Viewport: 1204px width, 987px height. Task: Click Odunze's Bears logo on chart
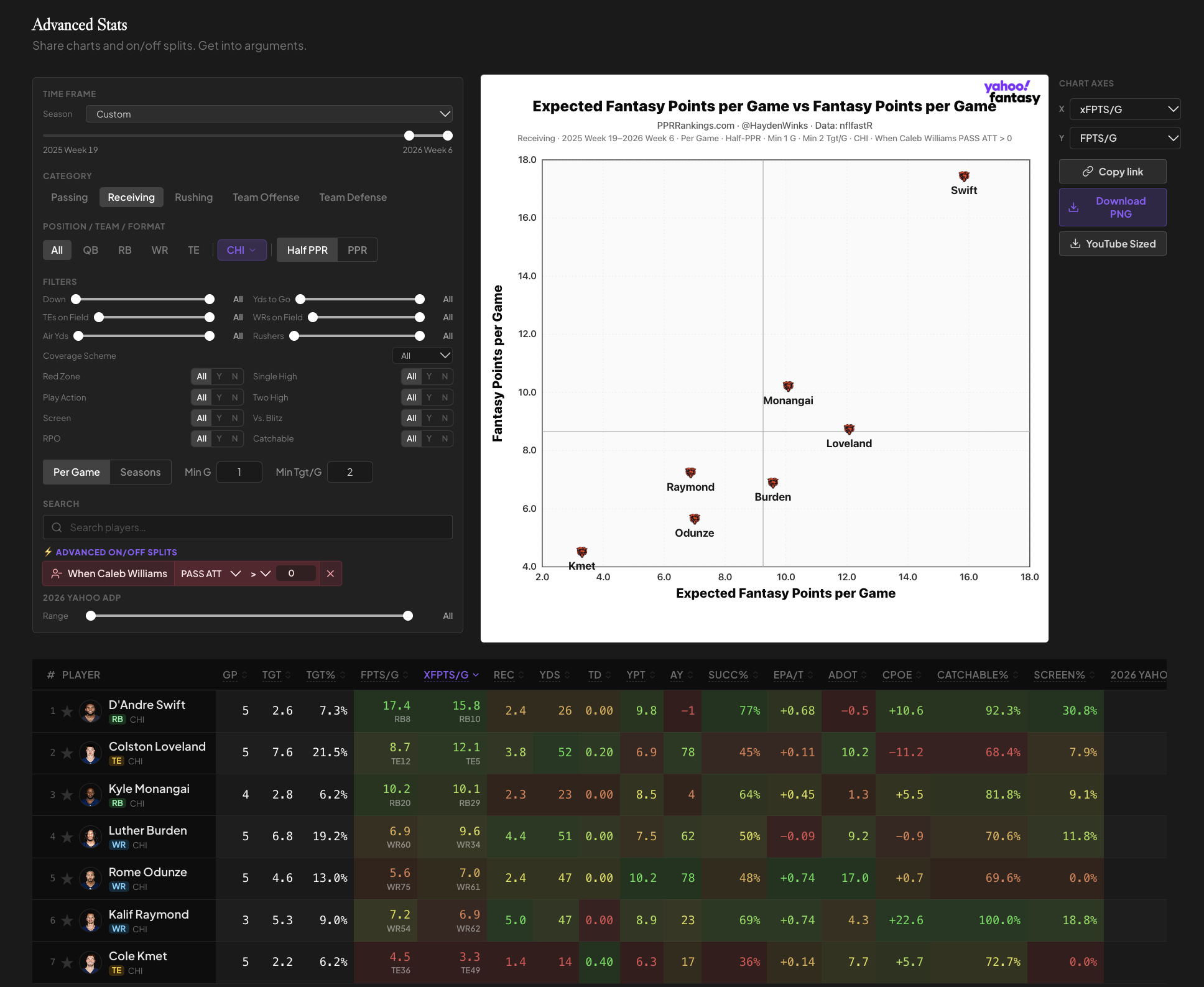pos(695,519)
